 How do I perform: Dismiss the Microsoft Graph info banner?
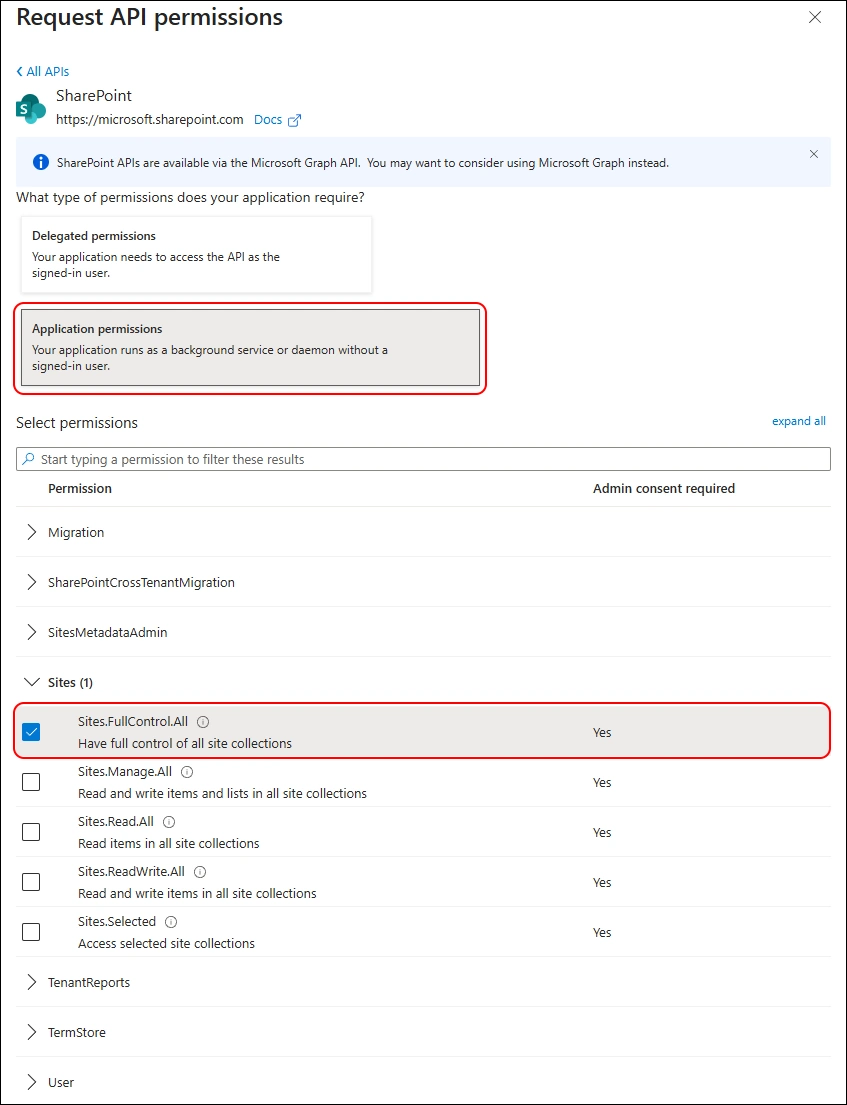(814, 154)
